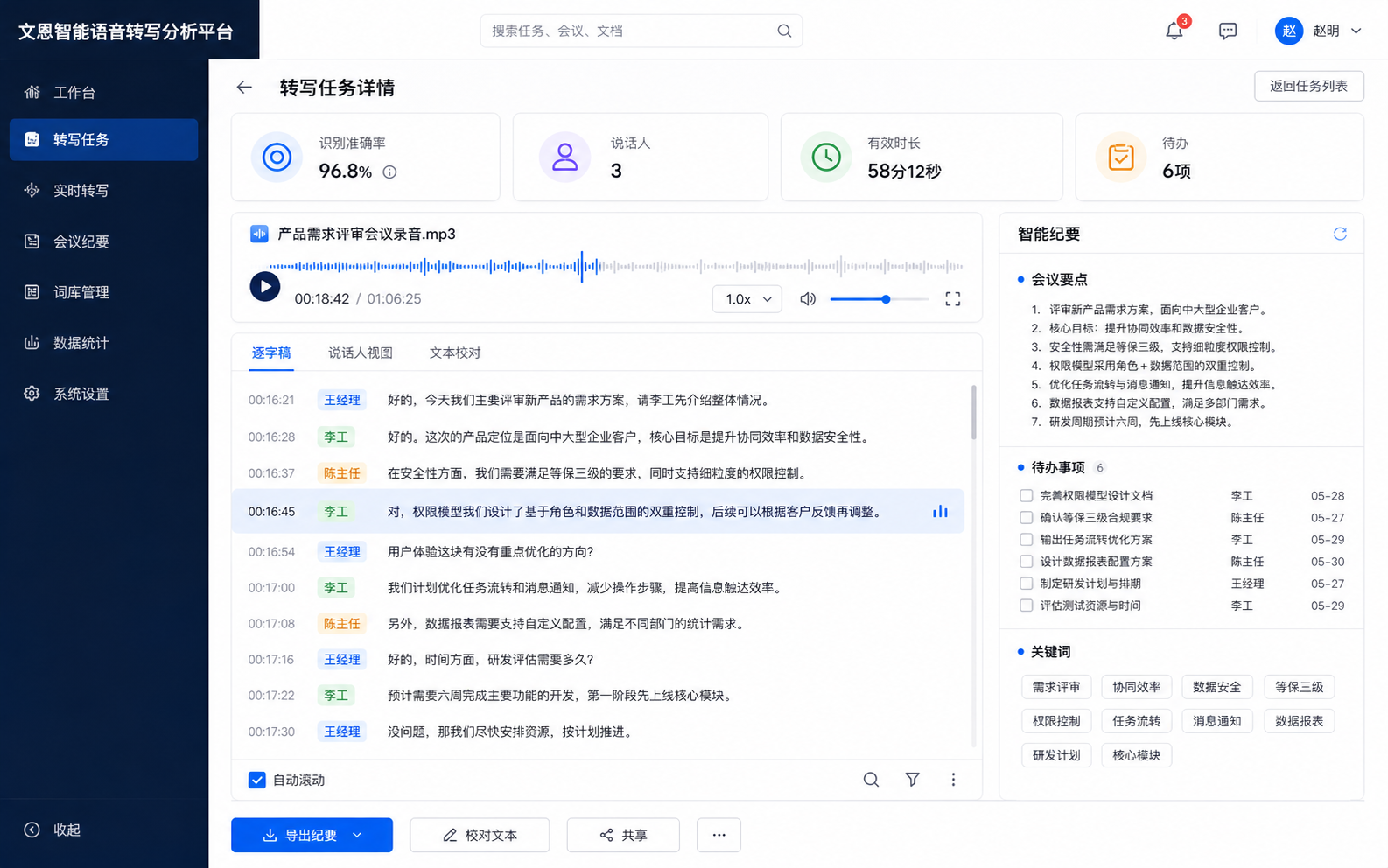Click the 共享 button
The width and height of the screenshot is (1388, 868).
(x=623, y=836)
